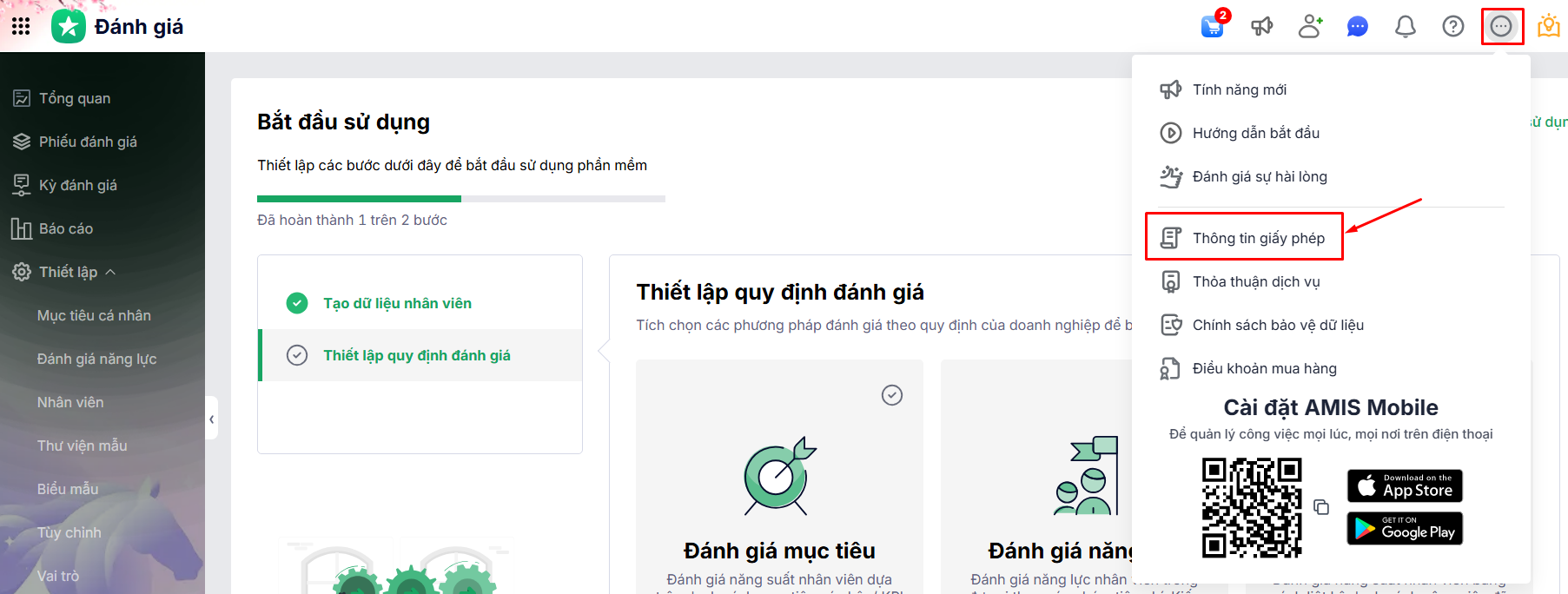Image resolution: width=1568 pixels, height=594 pixels.
Task: Open the Thiết lập quy định đánh giá step
Action: (420, 355)
